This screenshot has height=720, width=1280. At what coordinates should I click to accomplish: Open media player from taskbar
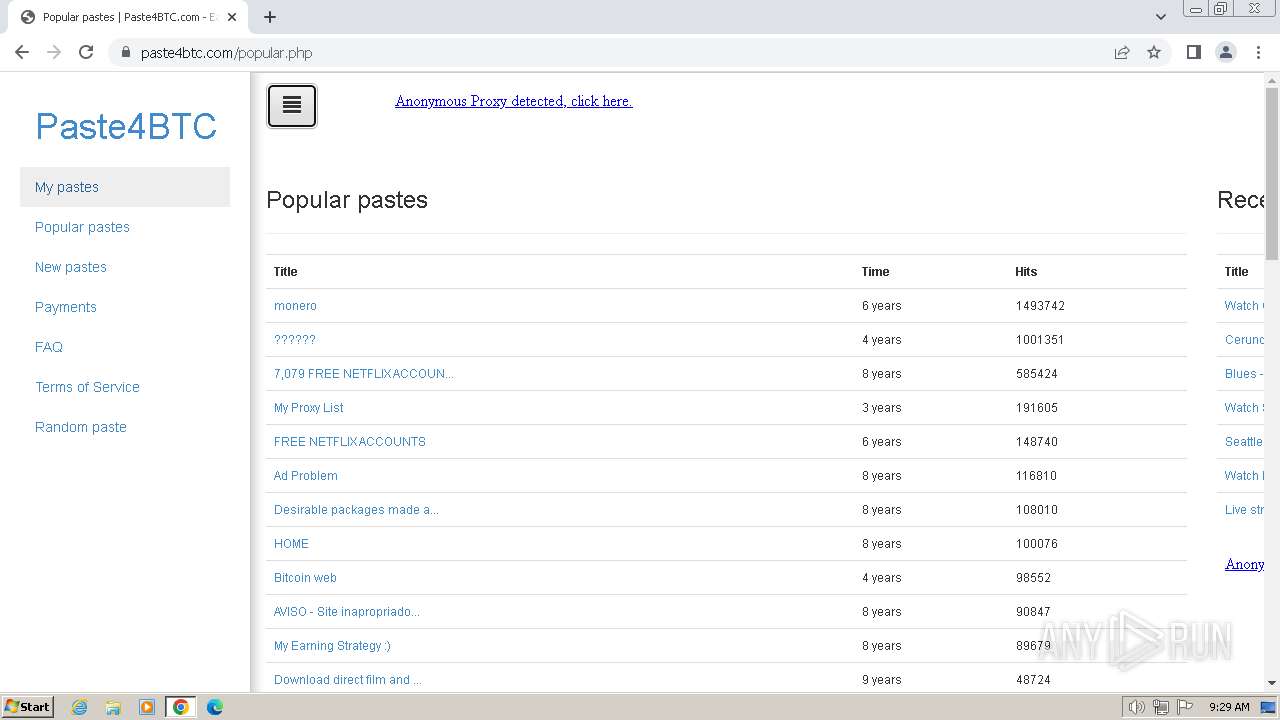pyautogui.click(x=147, y=707)
